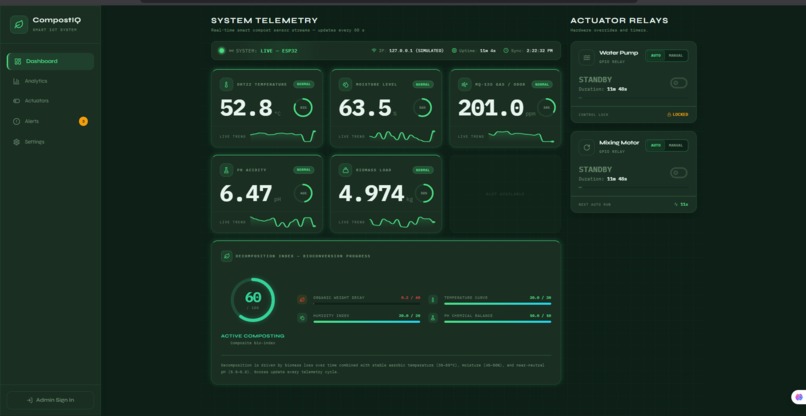
Task: Set Water Pump to AUTO mode
Action: [655, 56]
